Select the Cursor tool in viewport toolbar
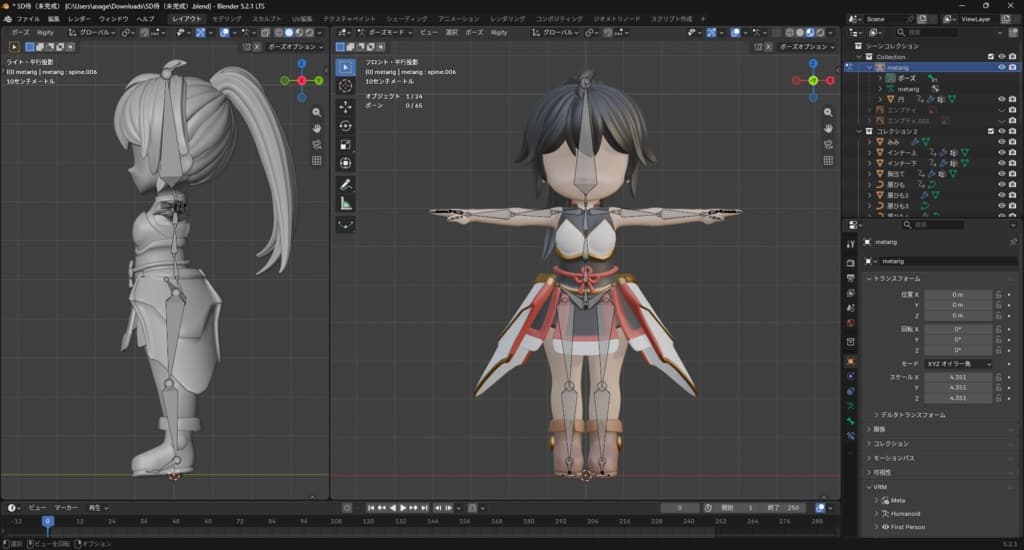The height and width of the screenshot is (550, 1024). click(345, 86)
